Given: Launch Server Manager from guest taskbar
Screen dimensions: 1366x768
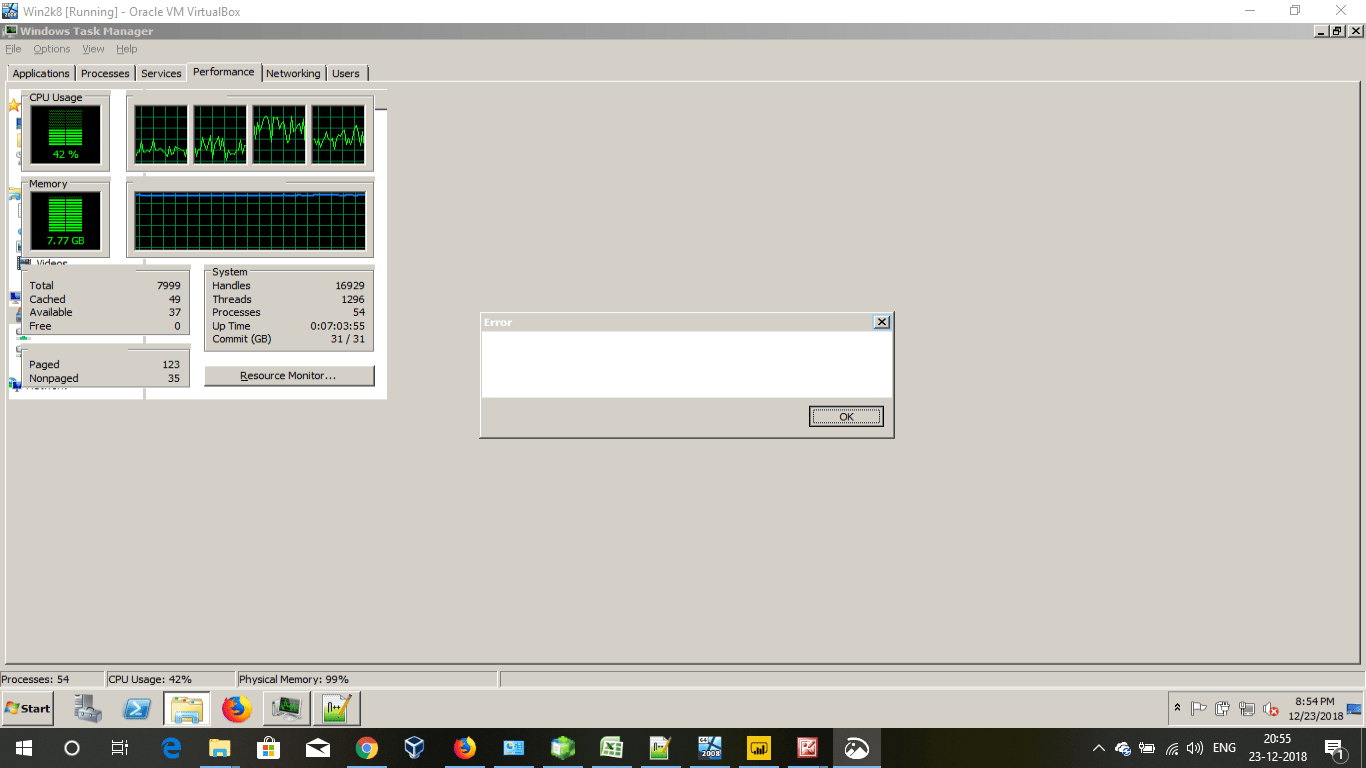Looking at the screenshot, I should coord(88,708).
